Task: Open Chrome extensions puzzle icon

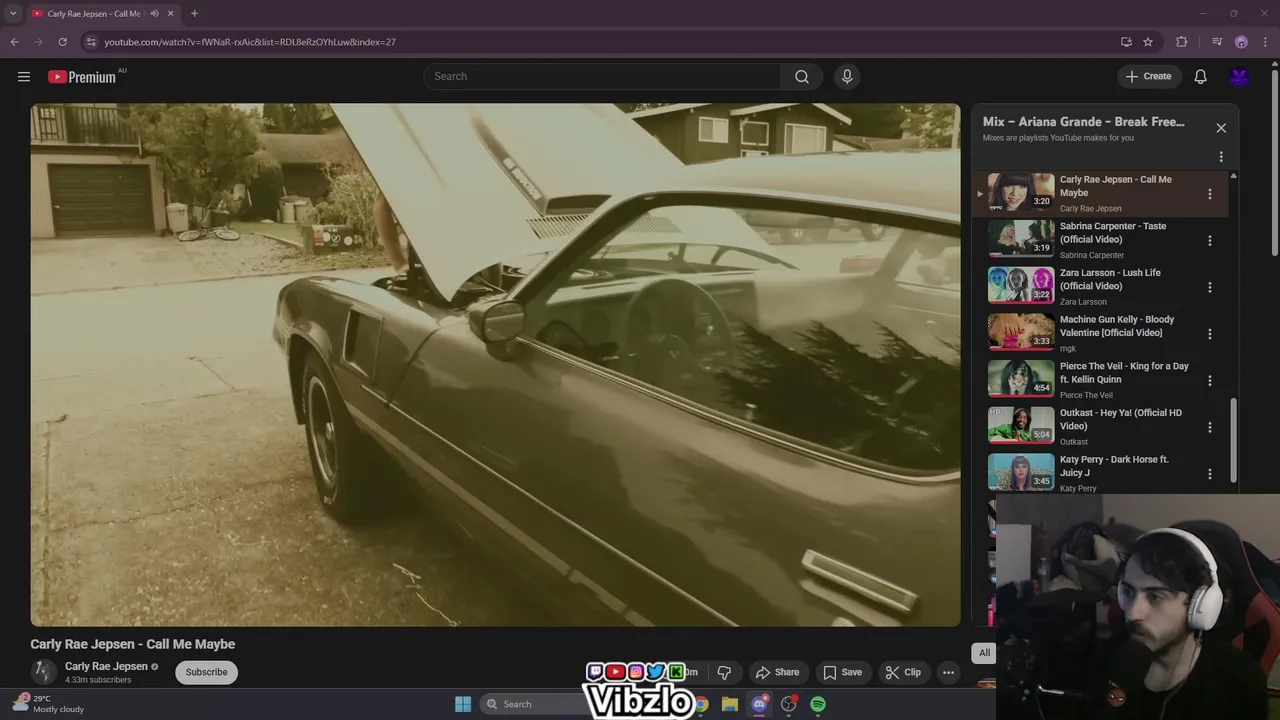Action: (x=1182, y=42)
